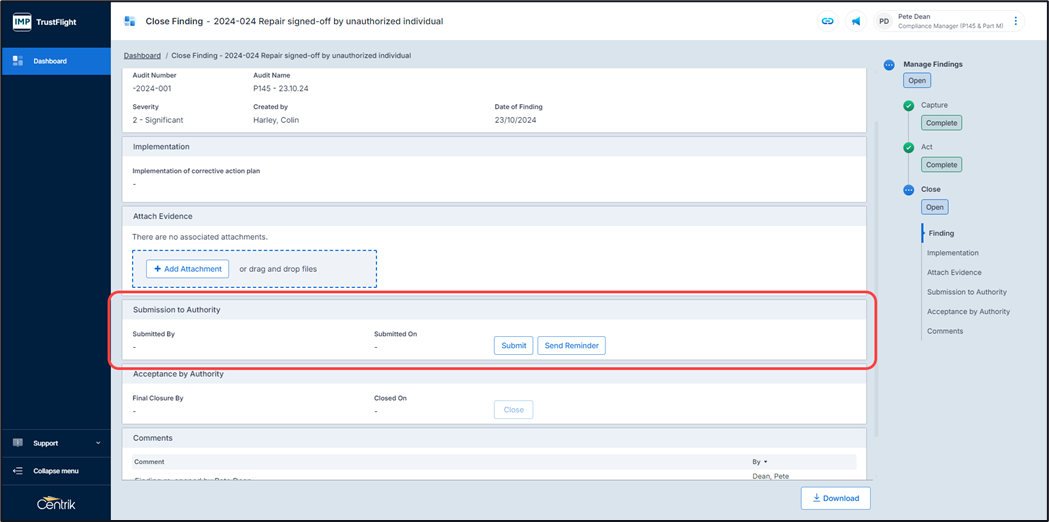Click the Submit button
The height and width of the screenshot is (522, 1049).
click(x=513, y=345)
